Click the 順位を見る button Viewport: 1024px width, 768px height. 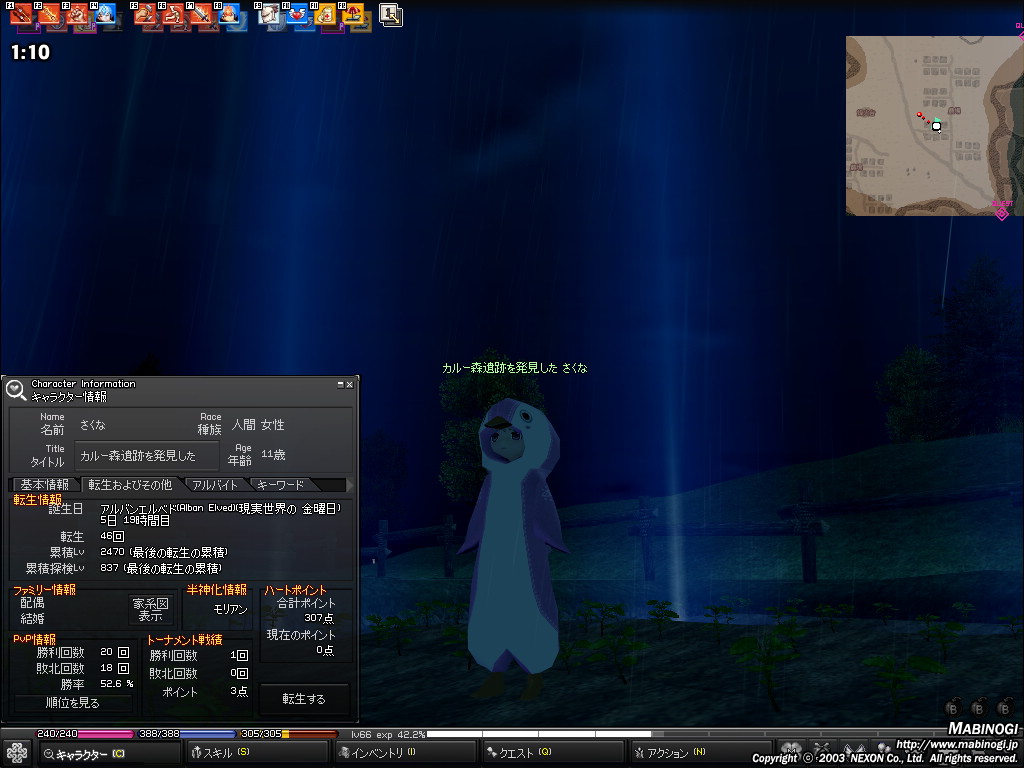72,703
